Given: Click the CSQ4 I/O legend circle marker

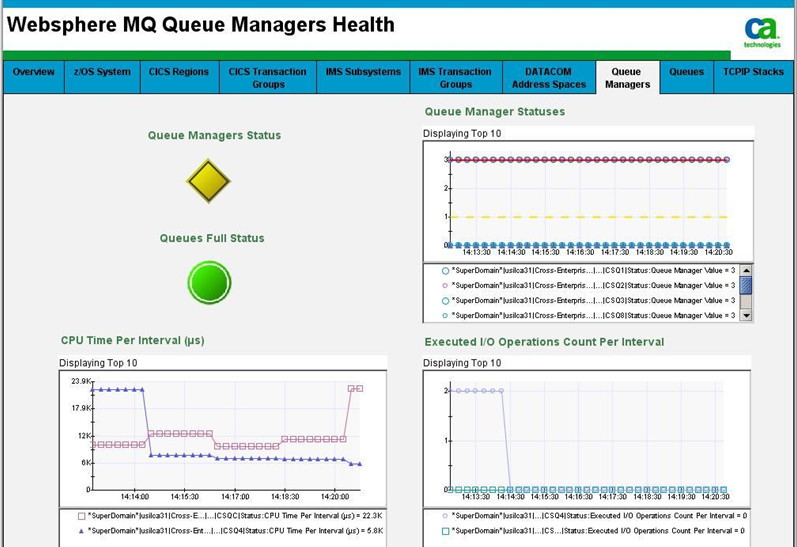Looking at the screenshot, I should pos(445,515).
